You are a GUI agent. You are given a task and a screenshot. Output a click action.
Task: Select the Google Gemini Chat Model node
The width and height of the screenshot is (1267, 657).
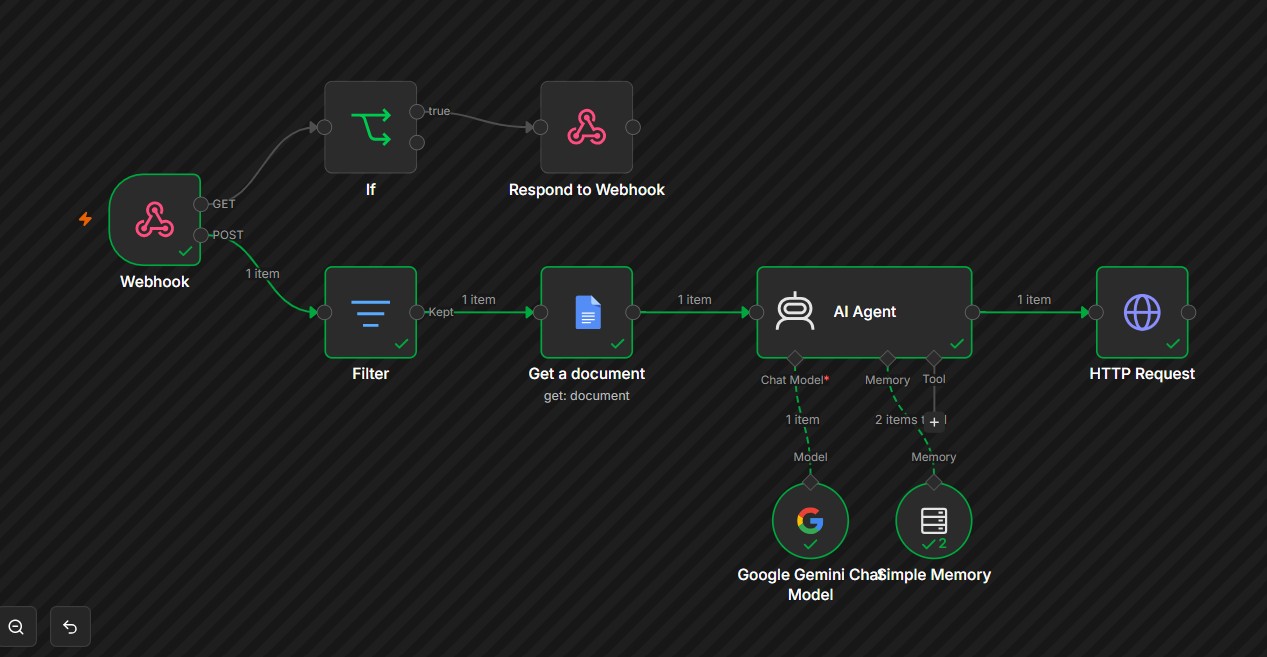click(810, 521)
